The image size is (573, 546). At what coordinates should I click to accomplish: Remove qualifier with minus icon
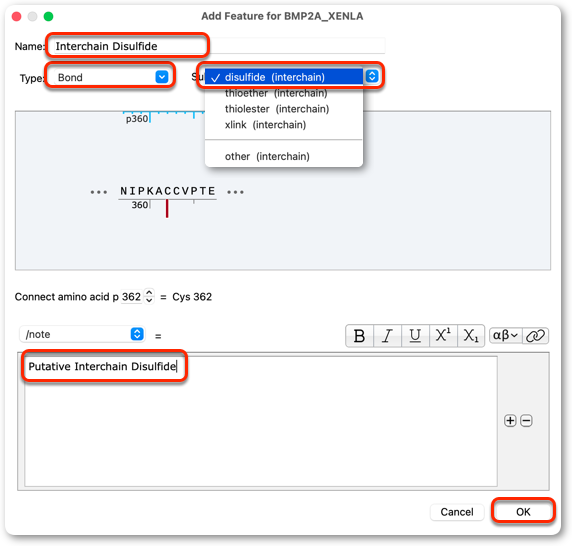pos(526,421)
